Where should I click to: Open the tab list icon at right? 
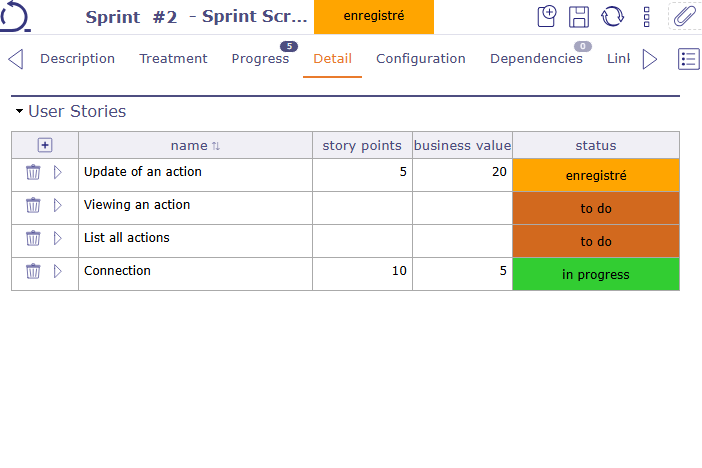pos(688,59)
